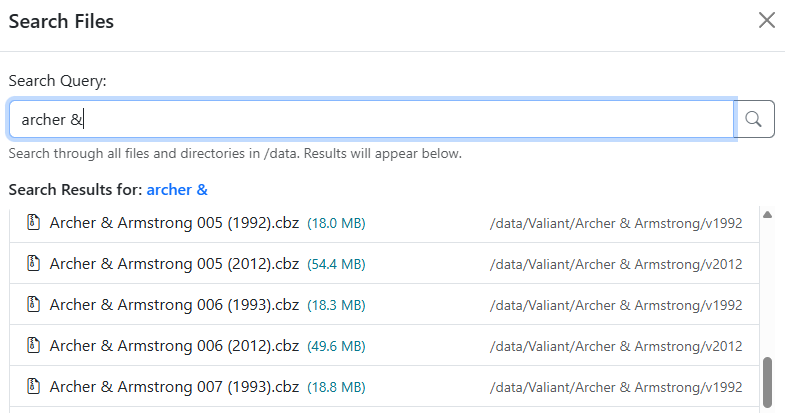Select Archer & Armstrong 006 (2012).cbz filename

point(174,346)
